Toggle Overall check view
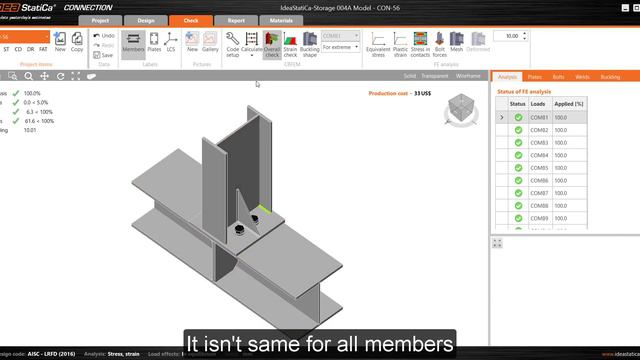The width and height of the screenshot is (640, 360). coord(272,44)
